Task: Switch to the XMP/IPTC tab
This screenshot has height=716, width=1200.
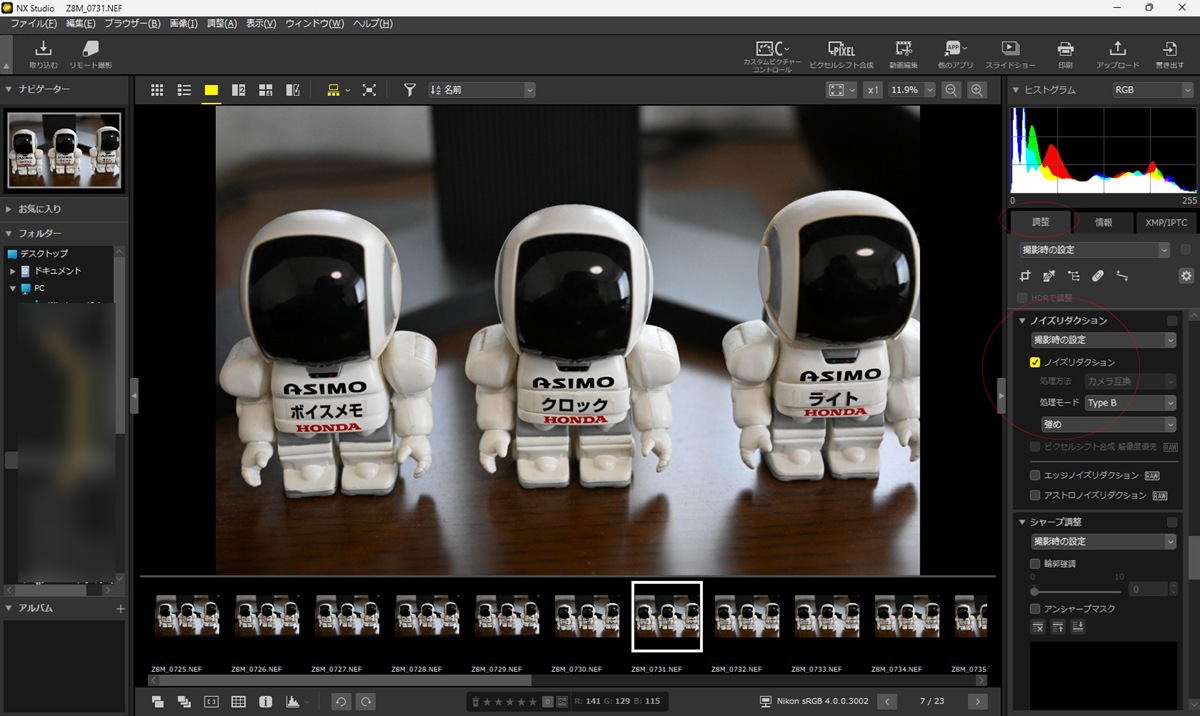Action: tap(1165, 223)
